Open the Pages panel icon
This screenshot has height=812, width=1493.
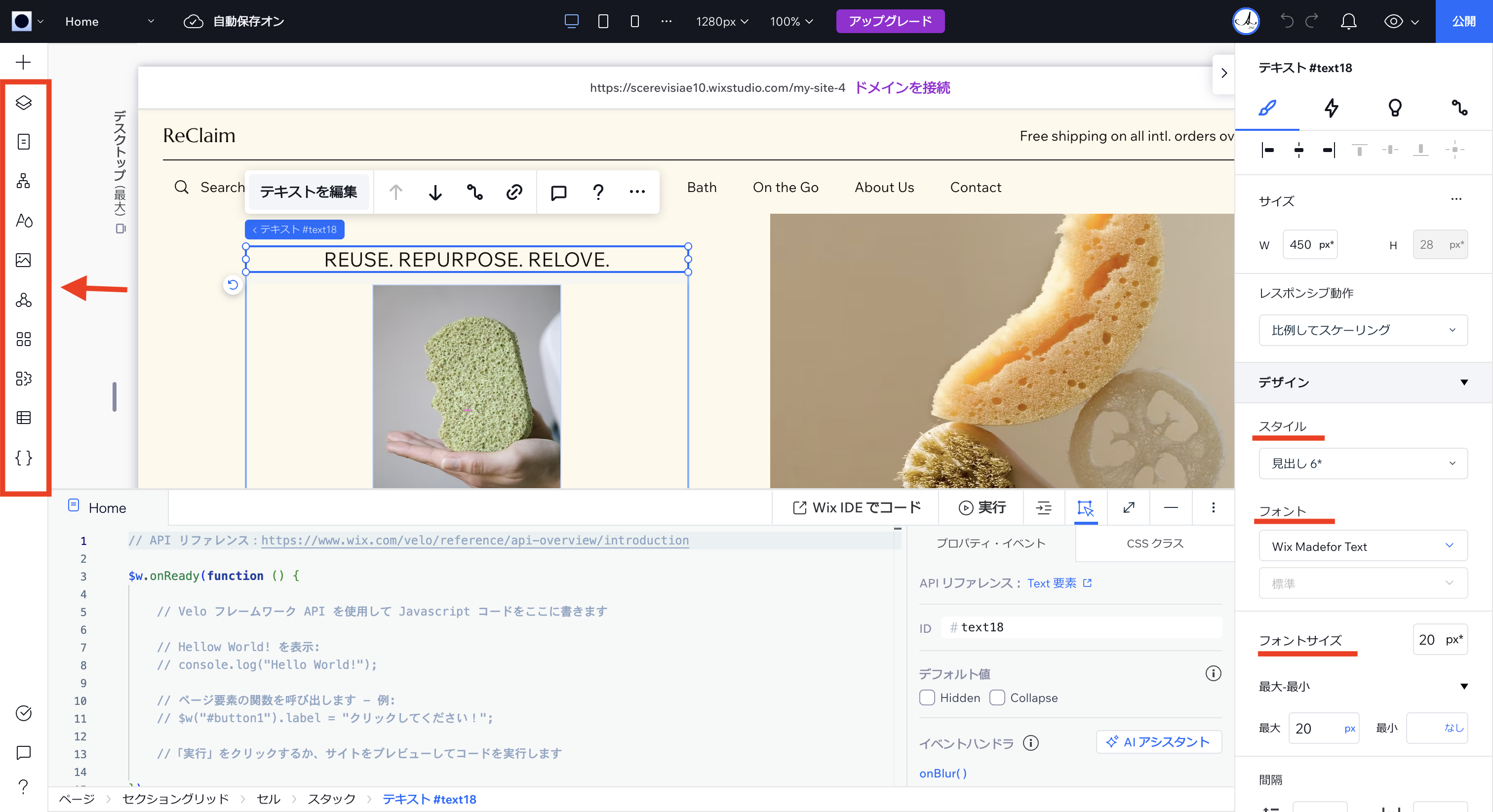point(23,141)
